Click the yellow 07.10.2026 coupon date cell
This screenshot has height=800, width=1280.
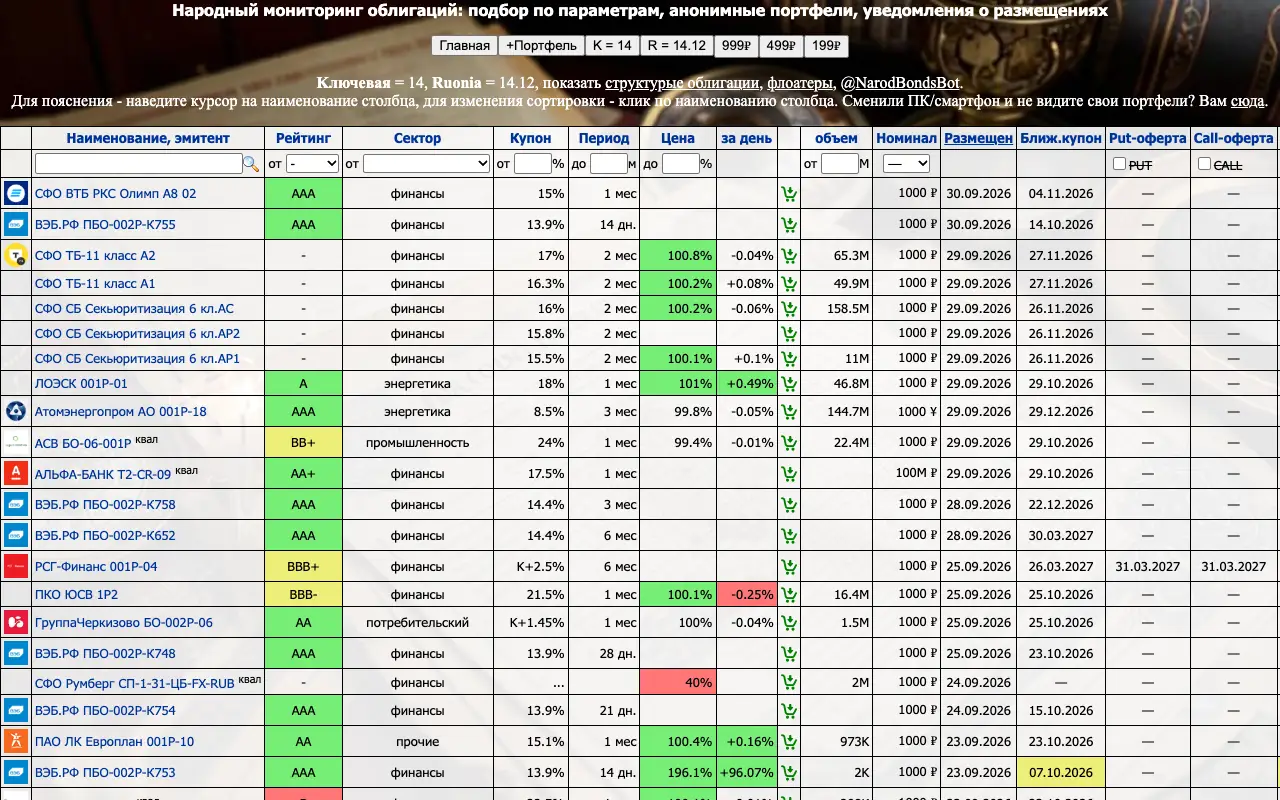click(1060, 773)
